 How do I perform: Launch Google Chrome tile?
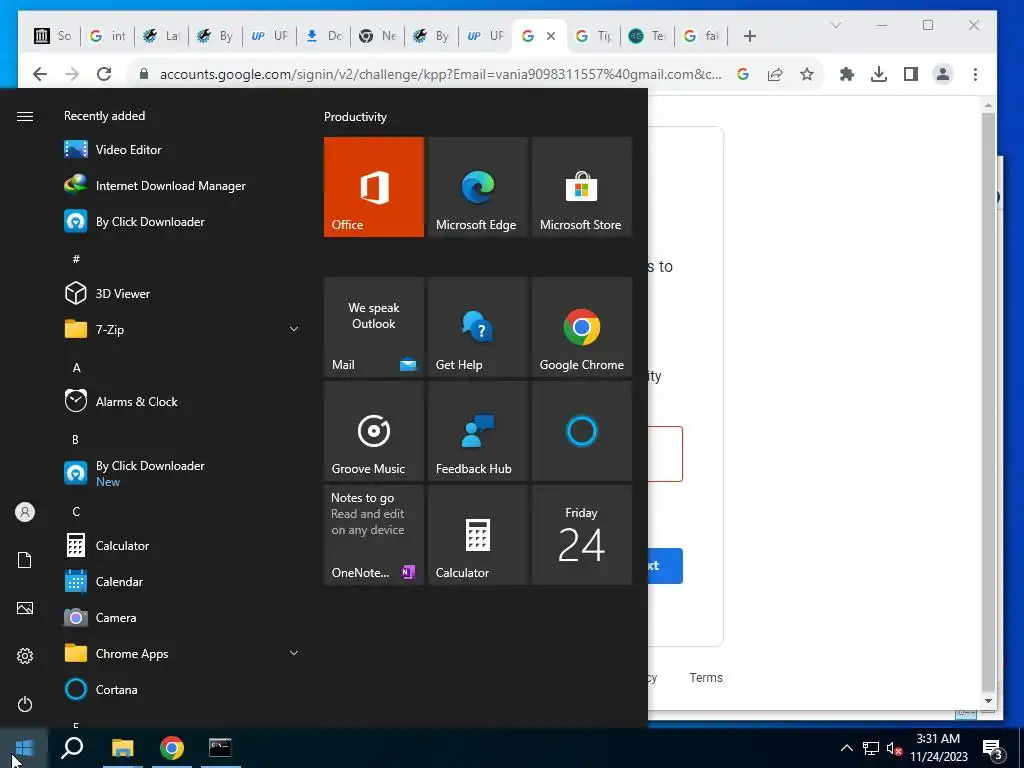pos(582,327)
